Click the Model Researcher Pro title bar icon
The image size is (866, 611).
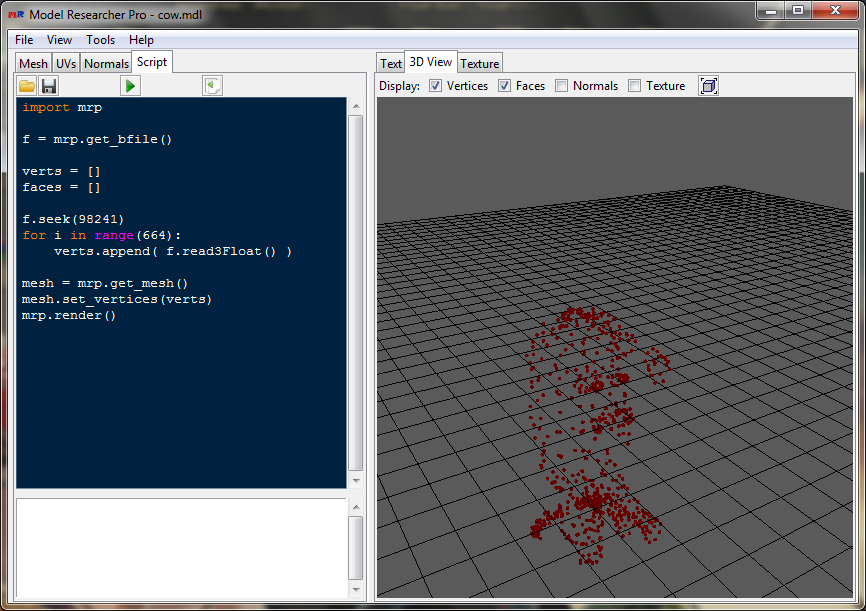[x=16, y=14]
